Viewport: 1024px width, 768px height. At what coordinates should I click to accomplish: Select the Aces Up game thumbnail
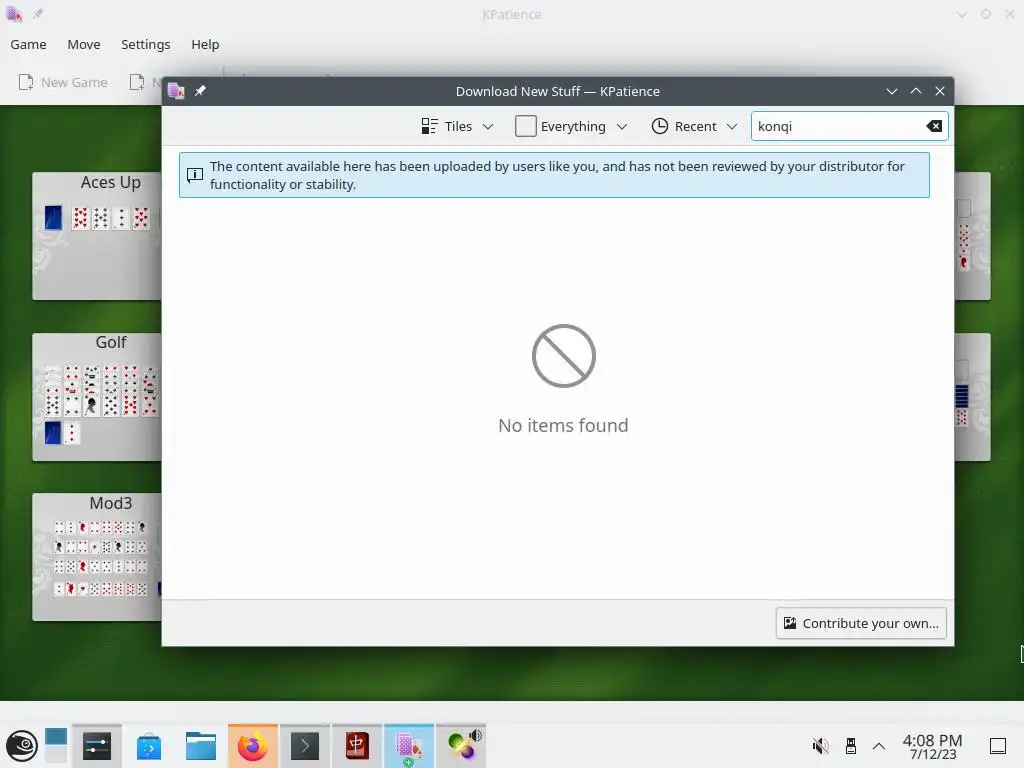[97, 236]
